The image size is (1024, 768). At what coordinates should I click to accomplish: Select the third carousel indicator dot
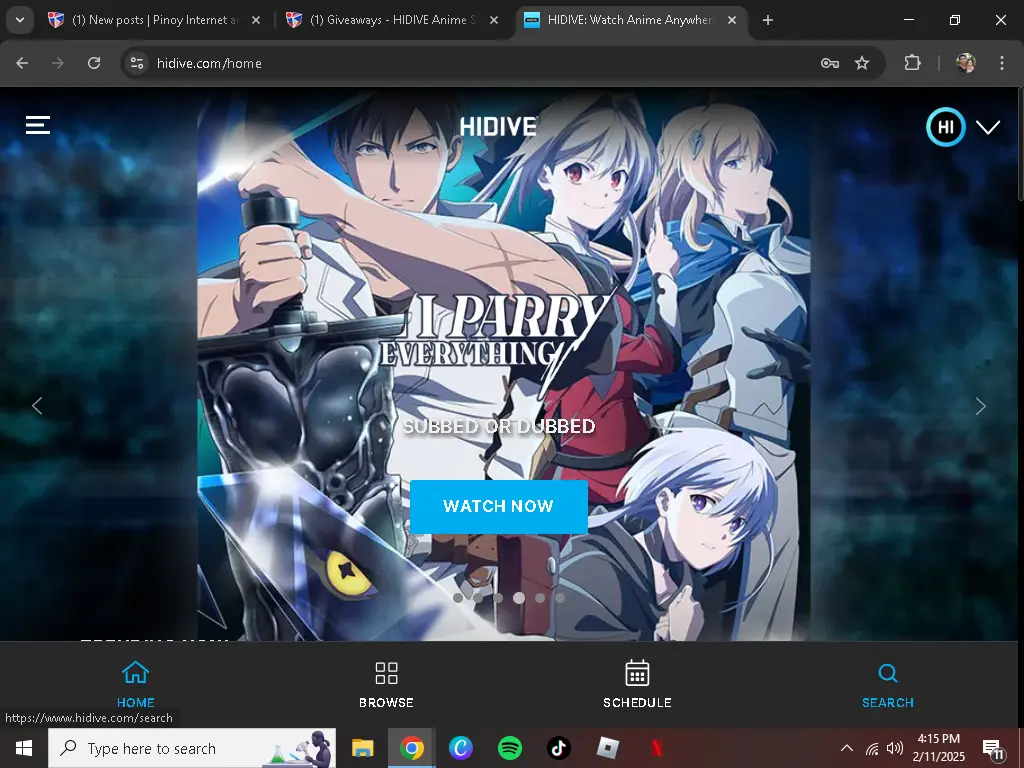(498, 598)
